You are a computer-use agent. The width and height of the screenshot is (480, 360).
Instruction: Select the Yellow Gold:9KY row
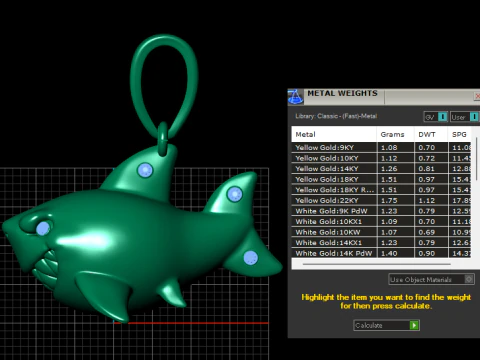coord(381,147)
